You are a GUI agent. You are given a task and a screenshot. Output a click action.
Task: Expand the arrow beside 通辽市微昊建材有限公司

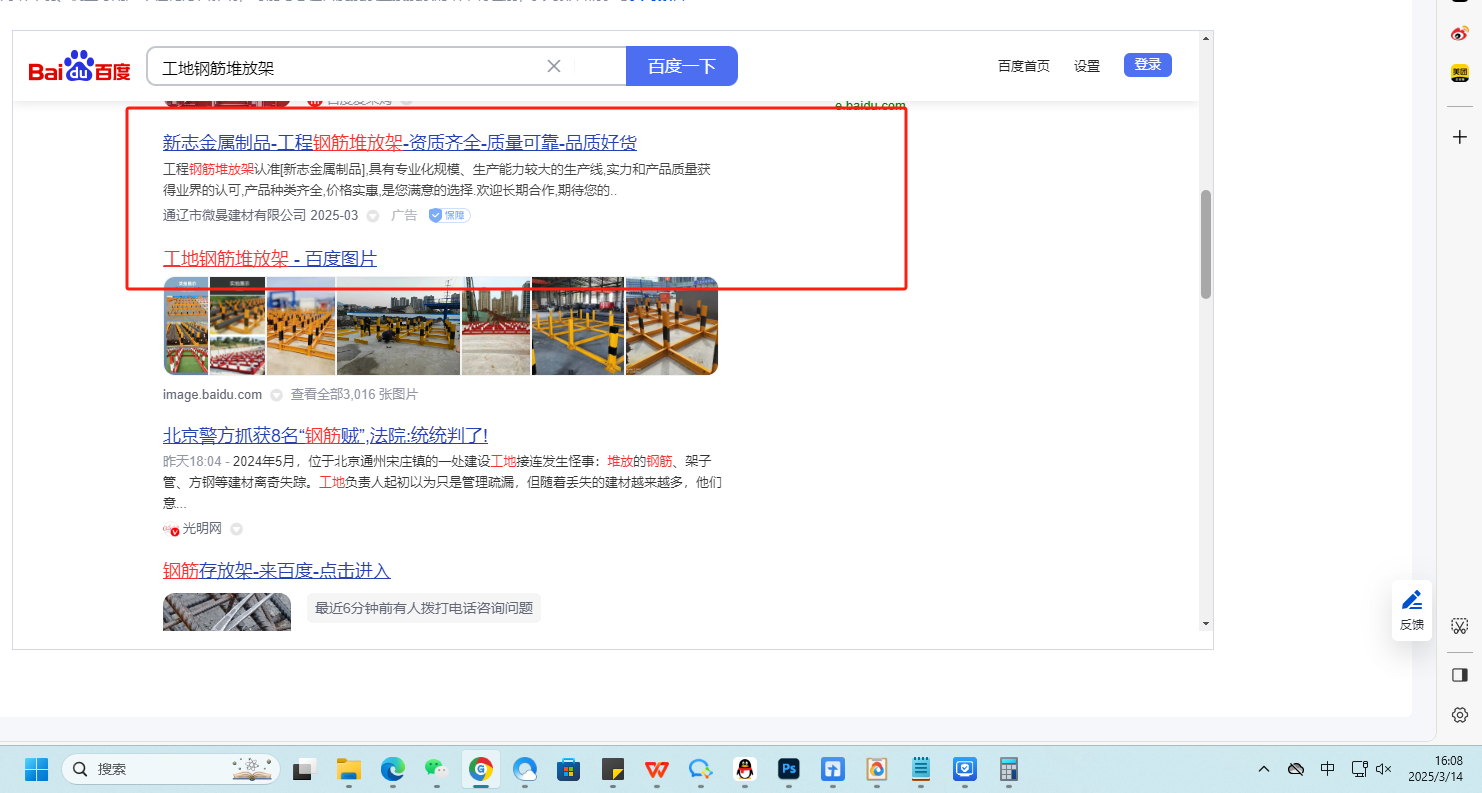pos(373,216)
